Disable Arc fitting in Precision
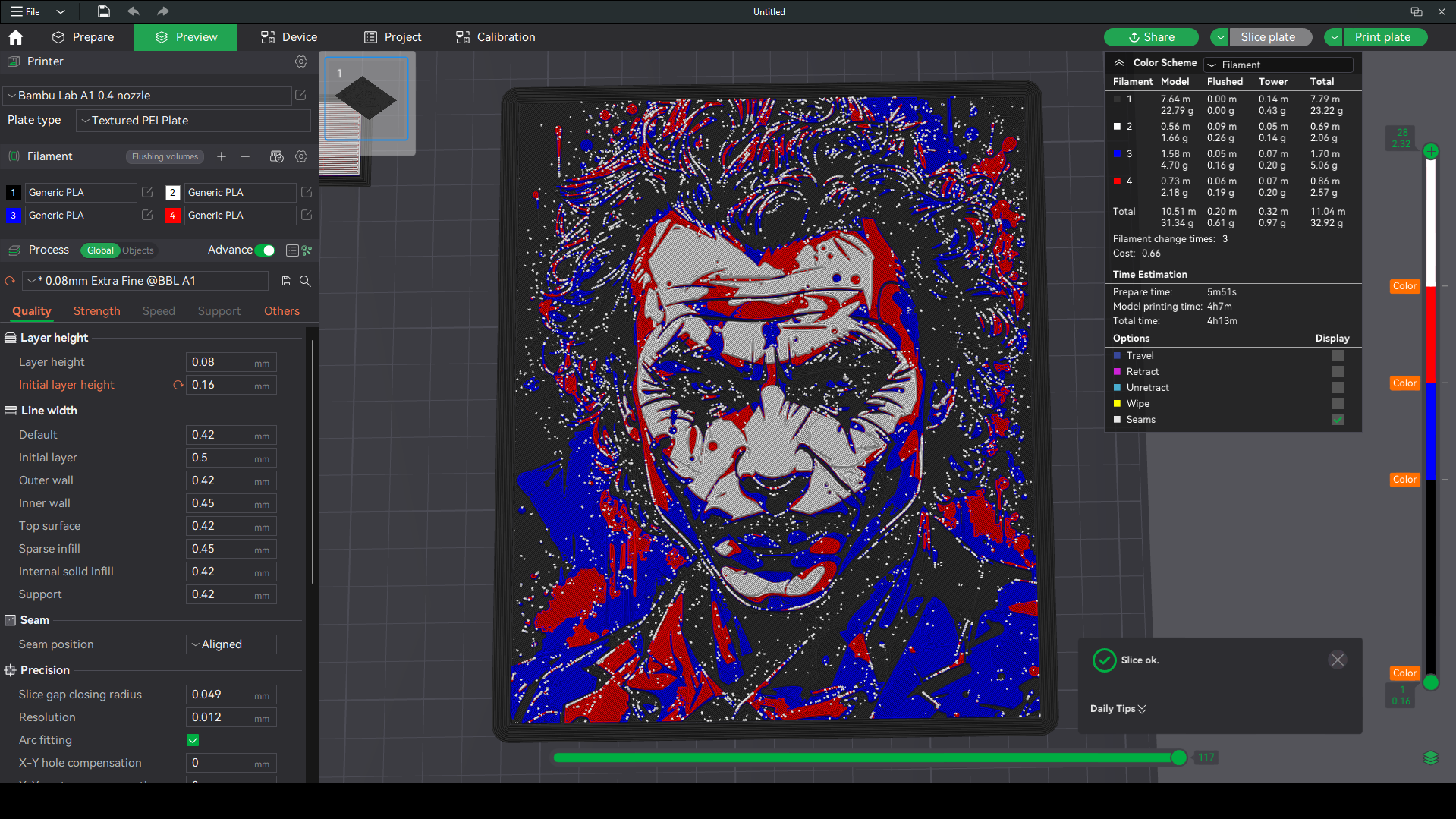Image resolution: width=1456 pixels, height=819 pixels. pyautogui.click(x=193, y=740)
